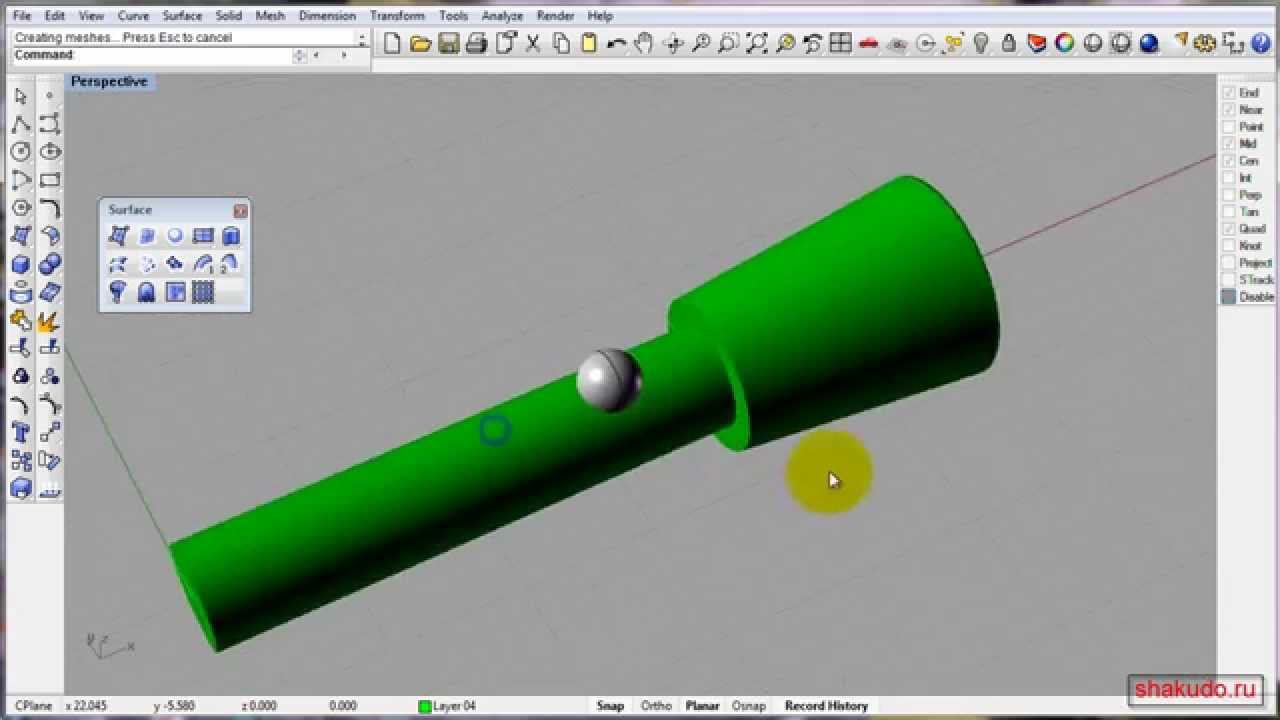
Task: Click the Help question mark icon
Action: 1261,43
